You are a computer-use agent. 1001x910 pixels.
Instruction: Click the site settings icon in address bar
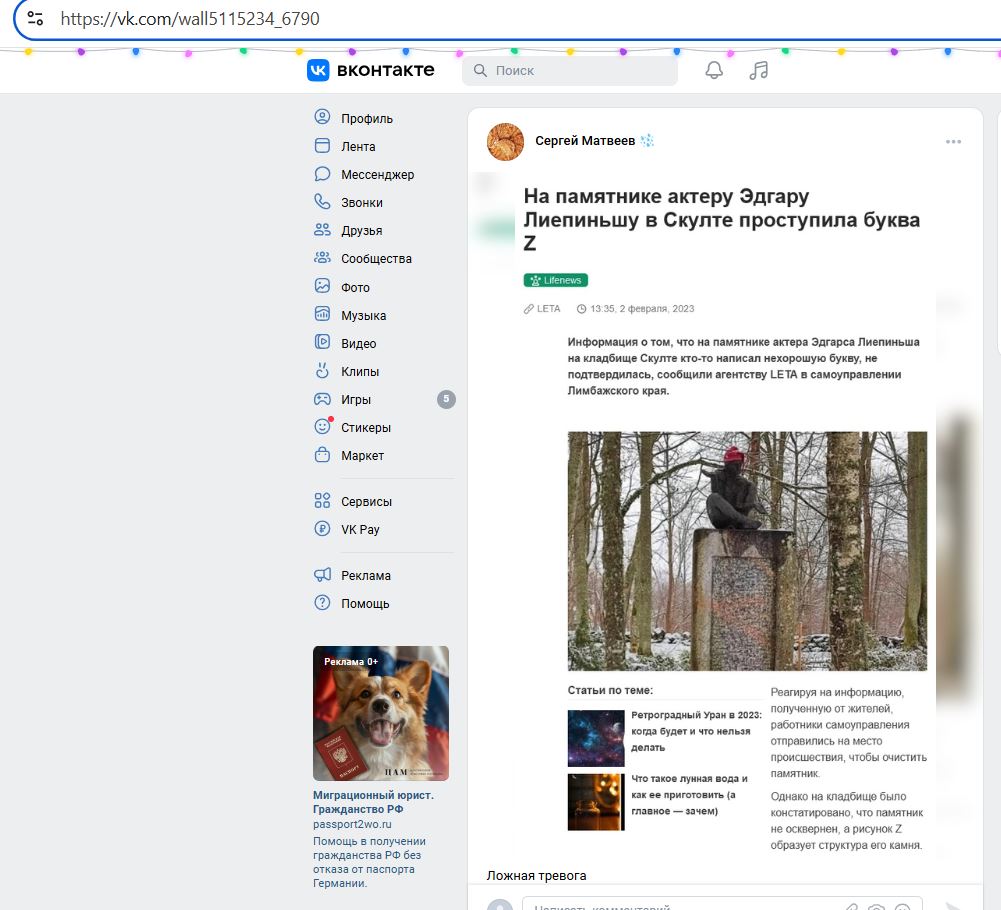click(x=35, y=19)
